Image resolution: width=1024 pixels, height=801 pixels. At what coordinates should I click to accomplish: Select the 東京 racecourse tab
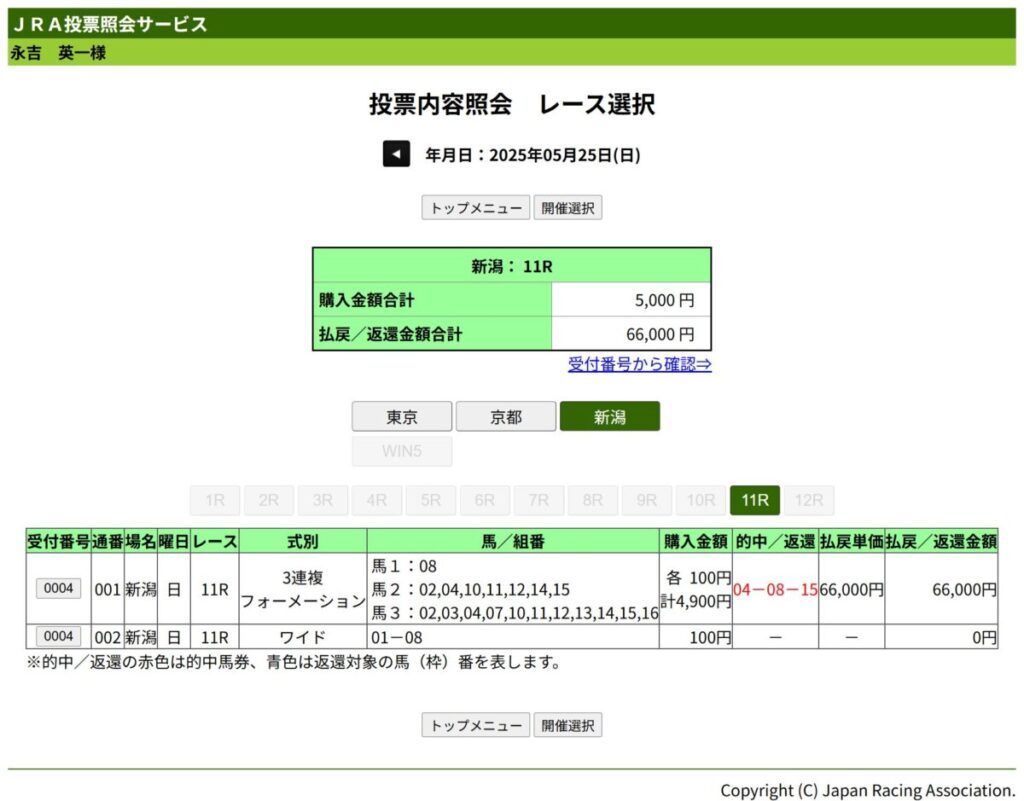coord(402,417)
